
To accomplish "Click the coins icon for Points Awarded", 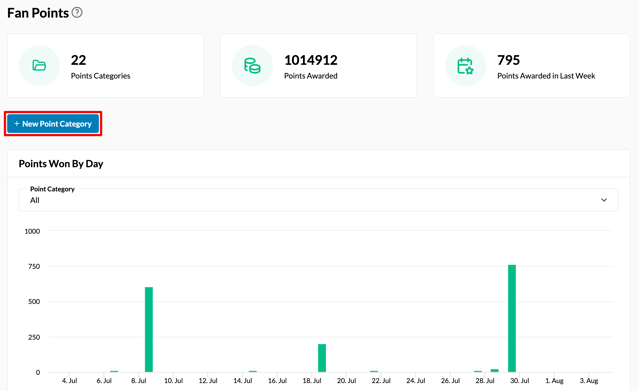I will click(x=252, y=66).
